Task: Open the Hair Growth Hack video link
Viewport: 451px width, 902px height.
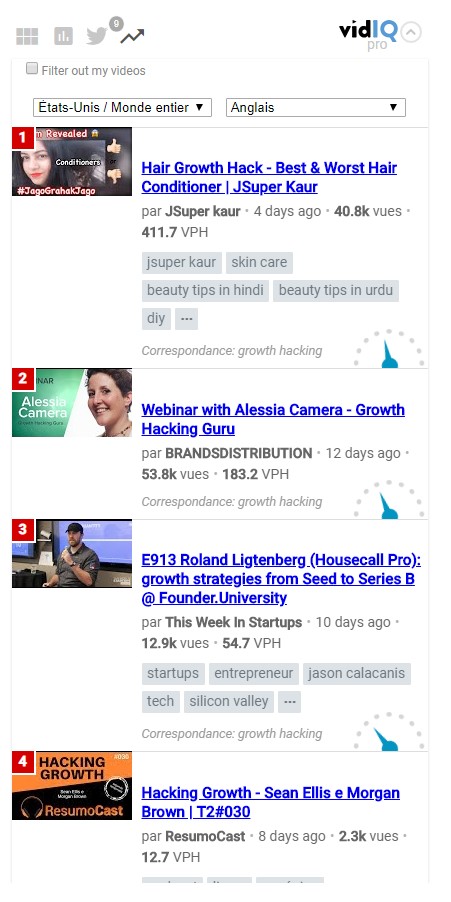Action: pyautogui.click(x=269, y=177)
